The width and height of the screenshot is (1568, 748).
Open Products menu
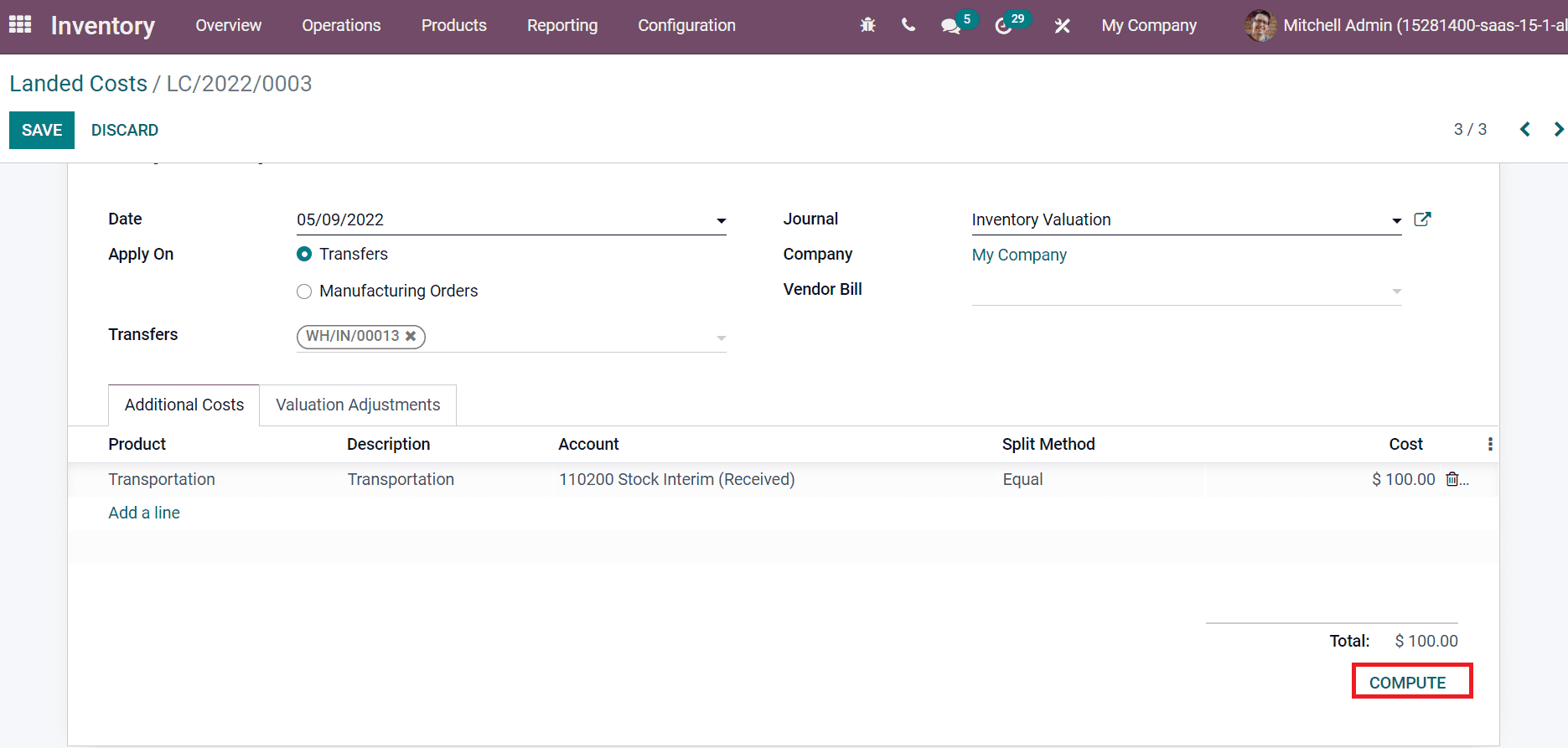453,25
